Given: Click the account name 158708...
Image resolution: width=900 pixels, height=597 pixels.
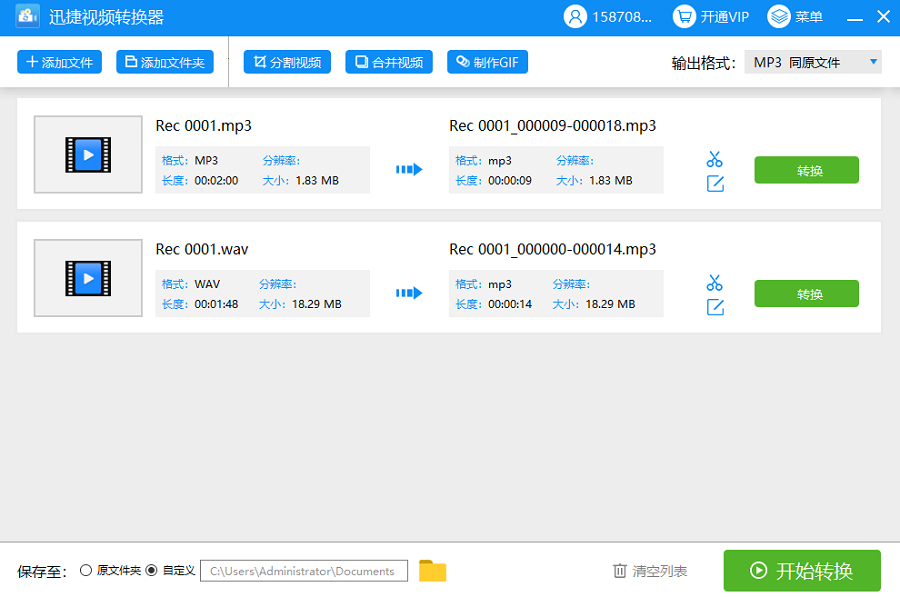Looking at the screenshot, I should (x=622, y=17).
